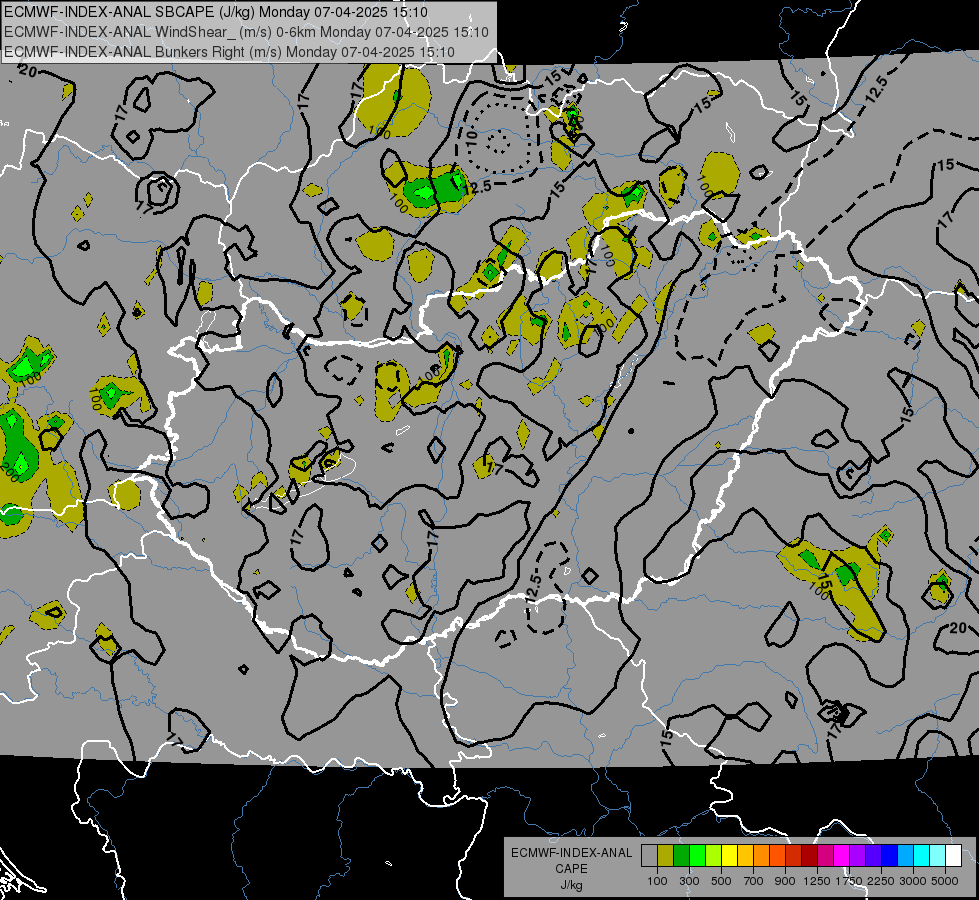Image resolution: width=979 pixels, height=900 pixels.
Task: Select the white swatch after 5000
Action: click(953, 855)
